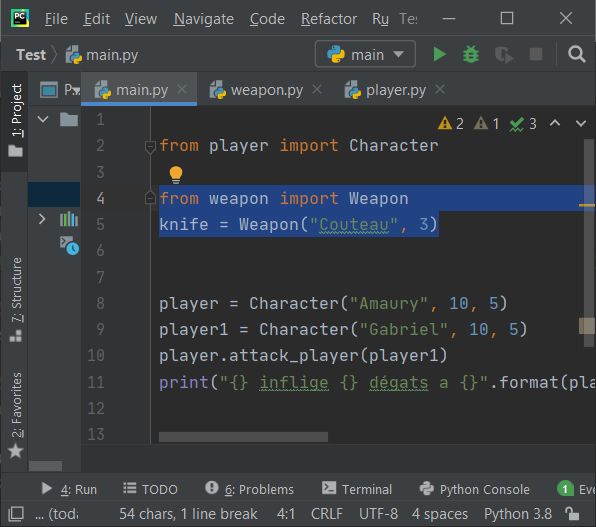
Task: Switch to the player.py editor tab
Action: 395,90
